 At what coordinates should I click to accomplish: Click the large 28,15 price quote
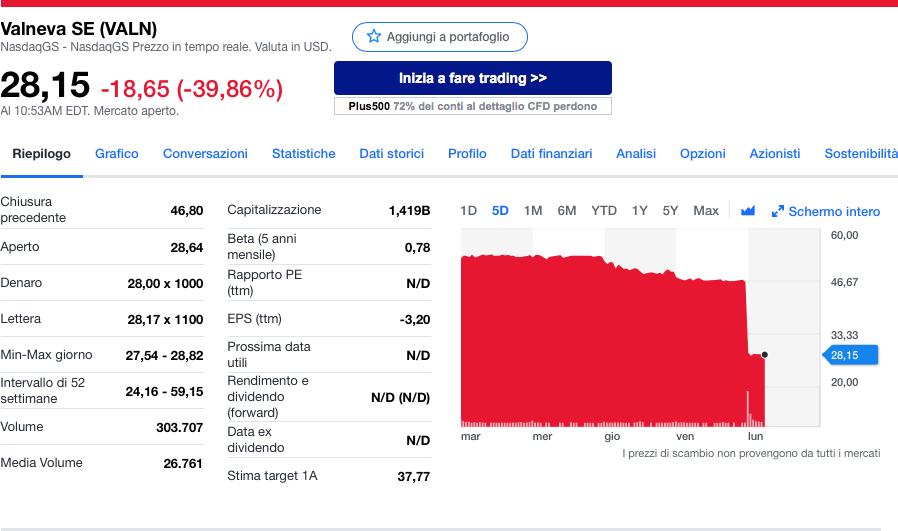(45, 85)
